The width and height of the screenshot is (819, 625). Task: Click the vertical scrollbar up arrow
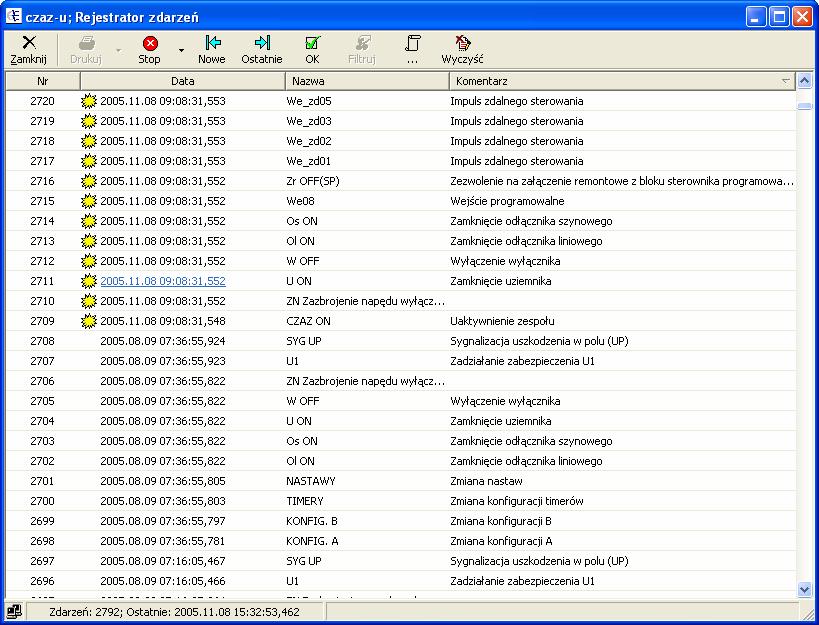click(804, 81)
